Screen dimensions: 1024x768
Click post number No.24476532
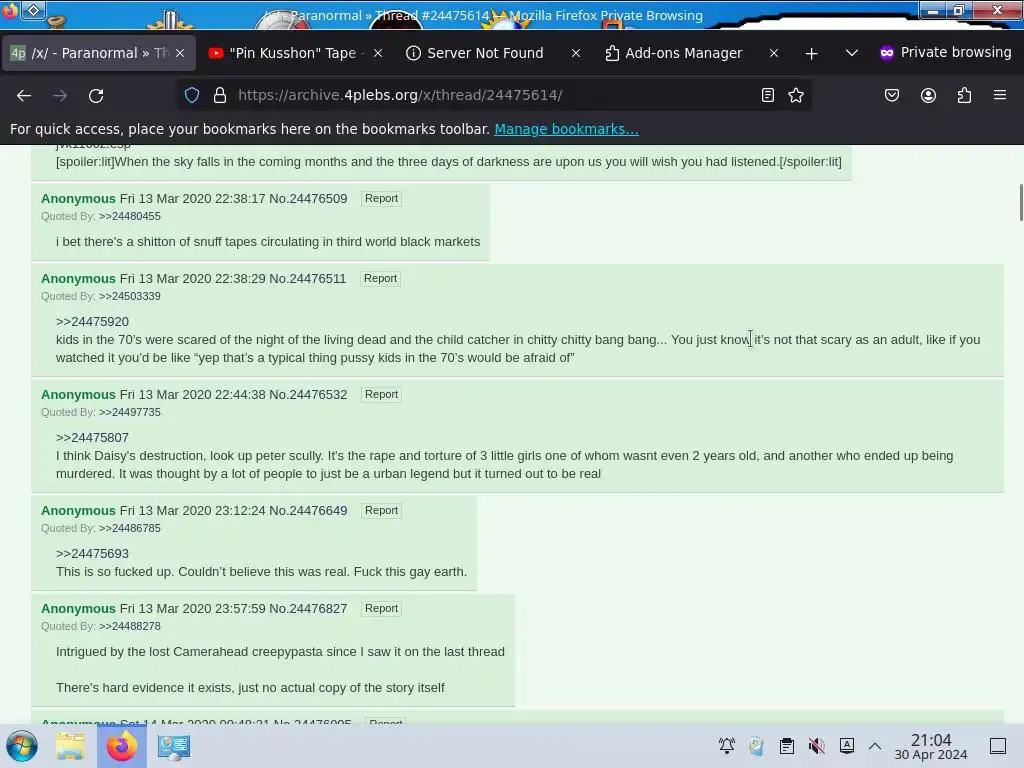pos(308,394)
